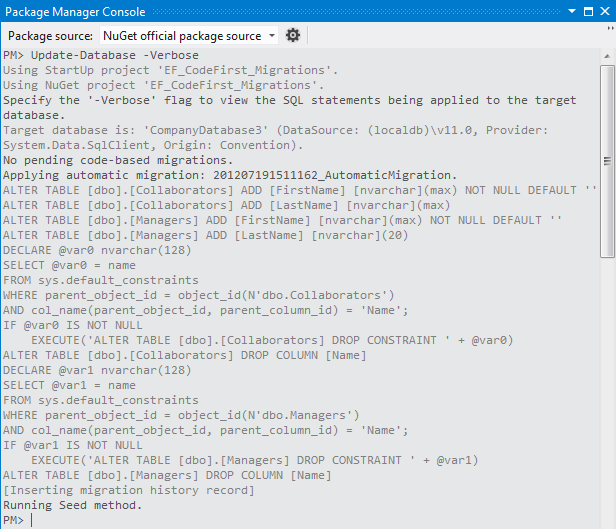Open the window position dropdown arrow
Screen dimensions: 616x529
(571, 11)
